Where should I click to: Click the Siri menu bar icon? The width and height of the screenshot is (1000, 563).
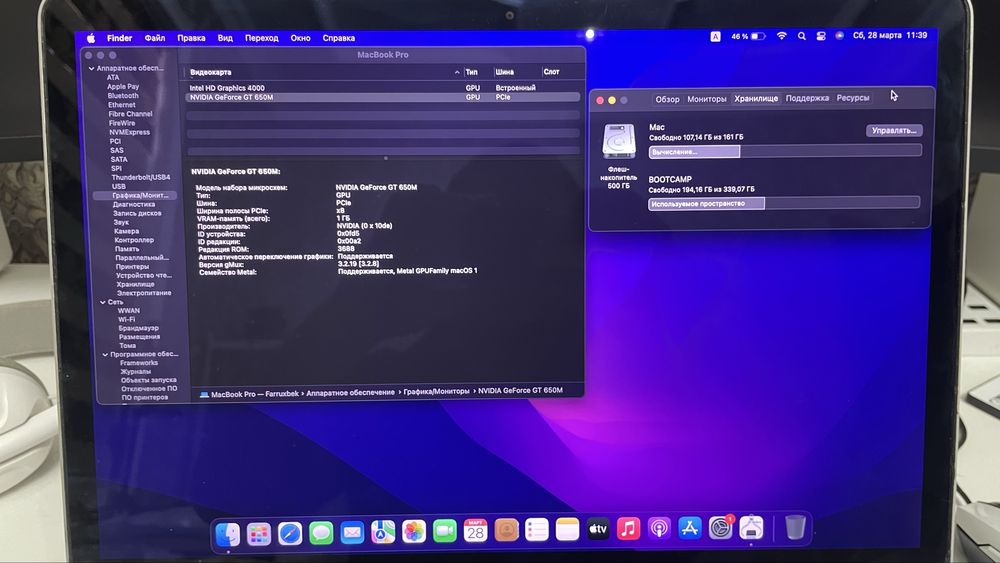pyautogui.click(x=839, y=36)
